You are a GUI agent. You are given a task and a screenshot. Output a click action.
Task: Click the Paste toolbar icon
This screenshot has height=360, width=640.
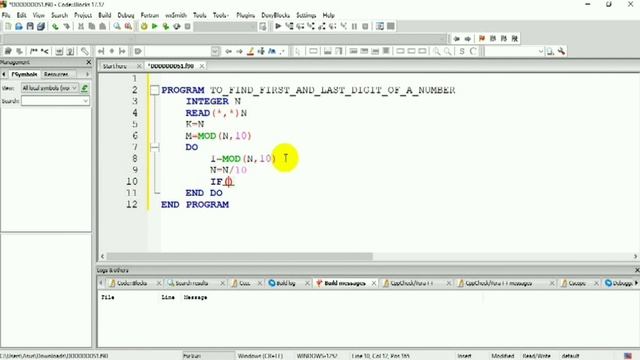point(102,27)
